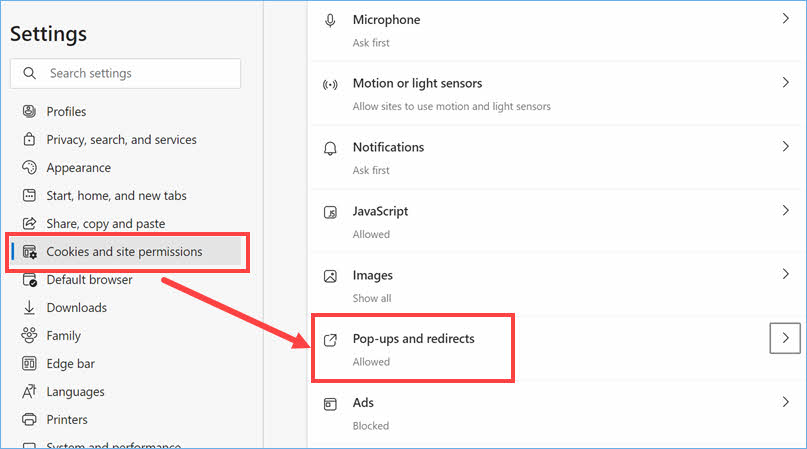Click the Family icon in sidebar
The image size is (807, 449).
click(29, 336)
